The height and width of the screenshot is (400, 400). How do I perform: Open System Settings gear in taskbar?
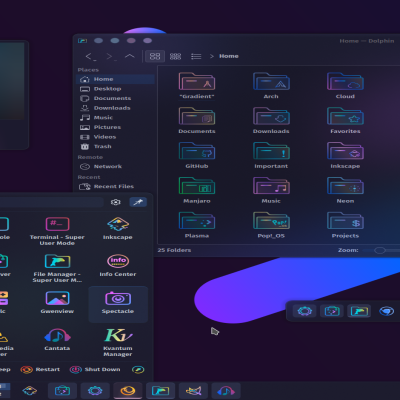[95, 390]
